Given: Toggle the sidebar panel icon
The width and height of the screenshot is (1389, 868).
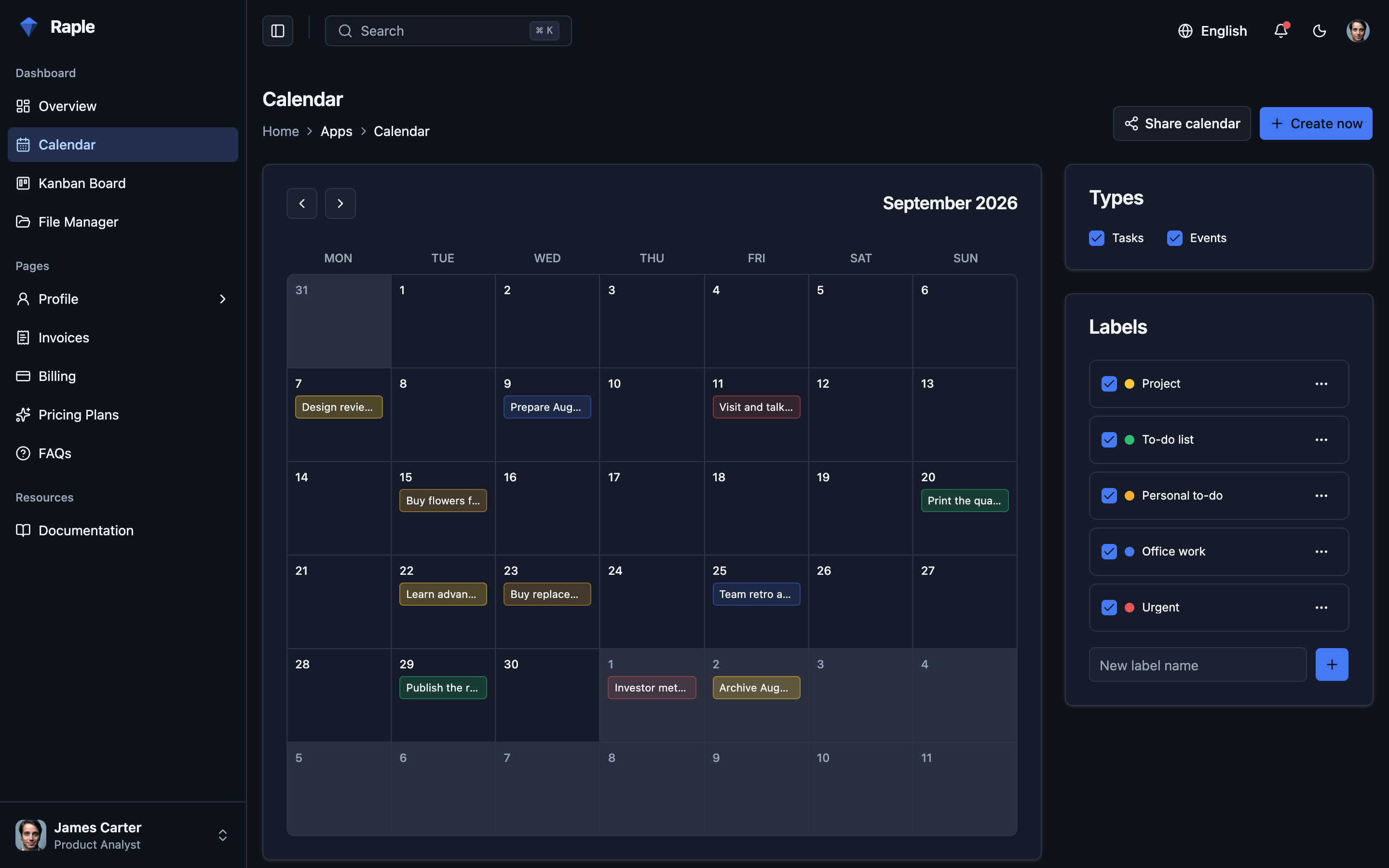Looking at the screenshot, I should pyautogui.click(x=278, y=31).
